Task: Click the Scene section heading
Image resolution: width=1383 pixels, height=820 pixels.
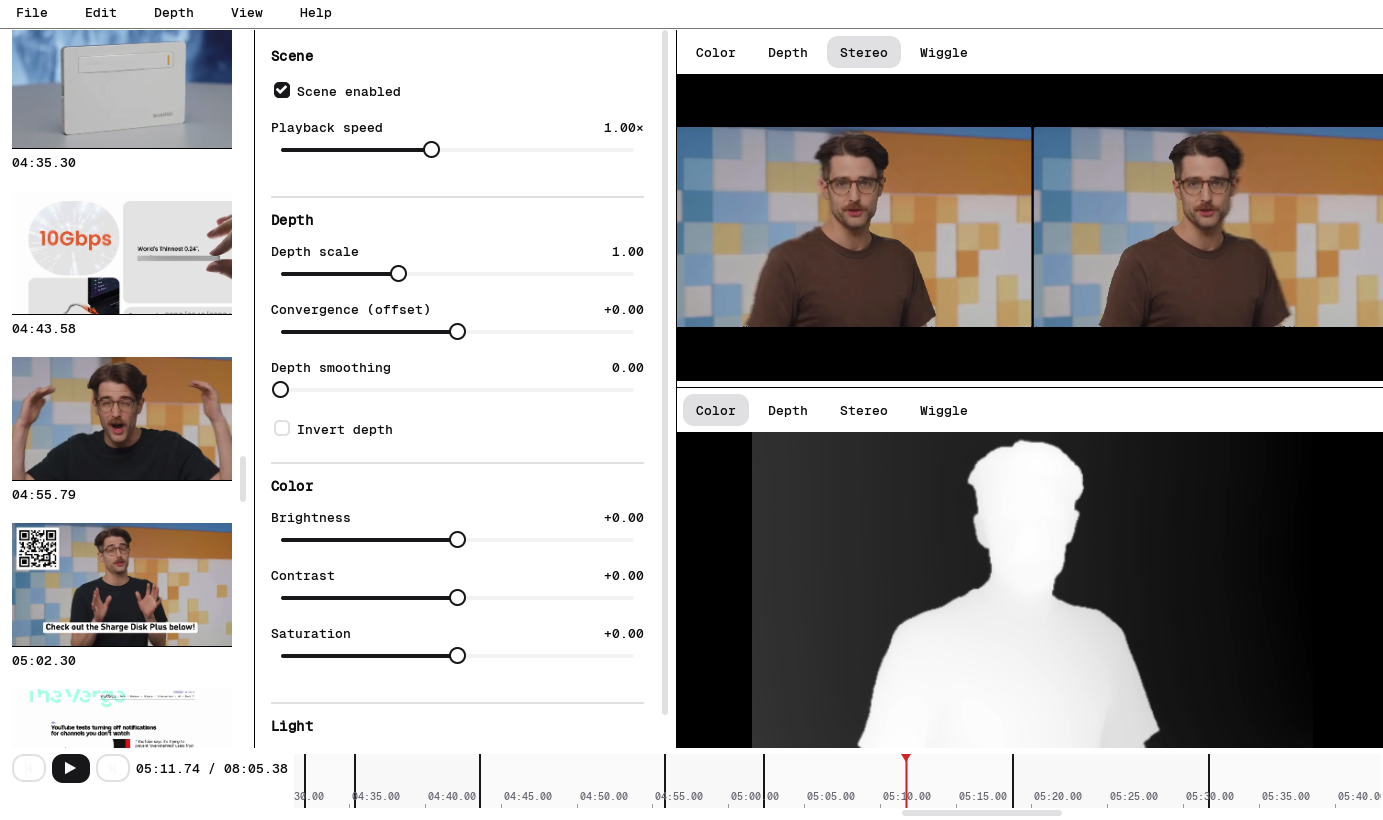Action: tap(292, 56)
